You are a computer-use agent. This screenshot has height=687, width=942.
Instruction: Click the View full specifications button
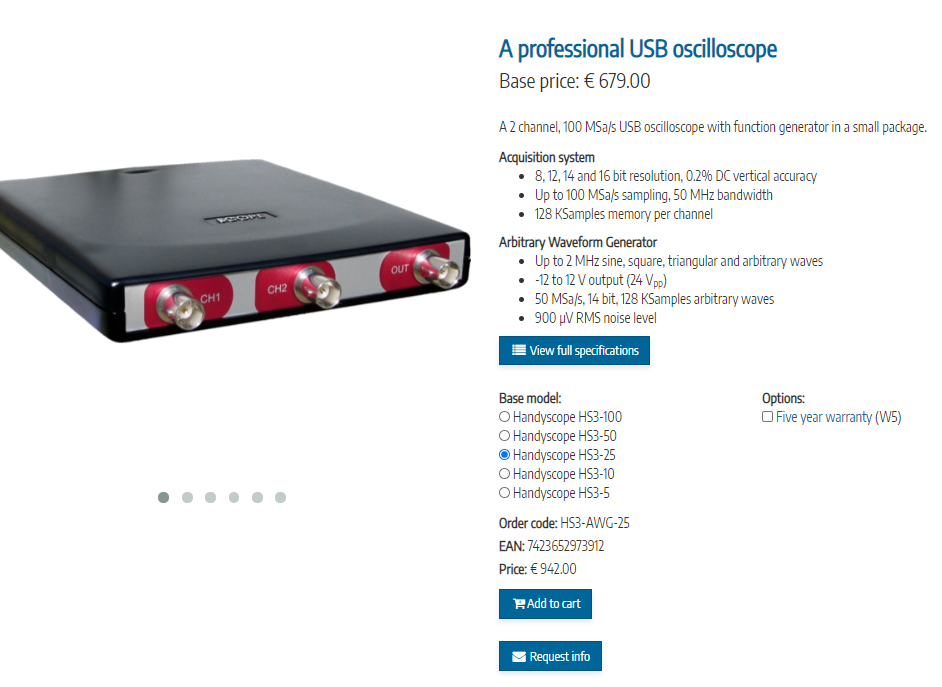click(574, 350)
